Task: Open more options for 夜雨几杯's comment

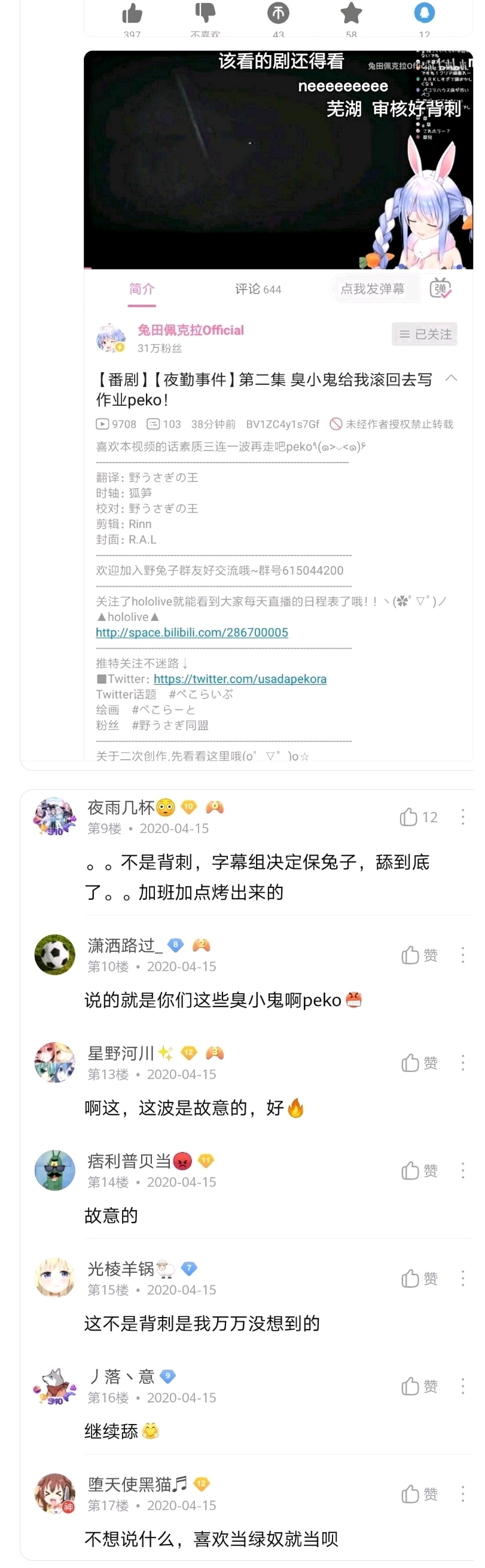Action: (x=463, y=817)
